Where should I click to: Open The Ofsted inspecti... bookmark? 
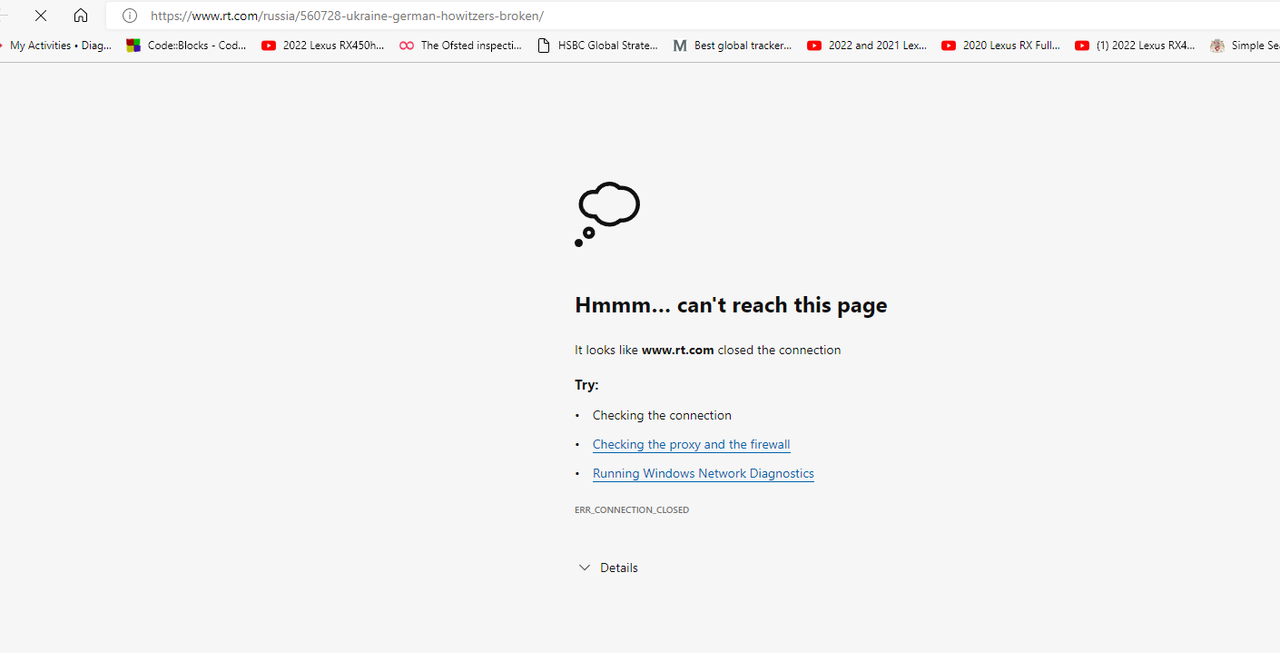pyautogui.click(x=460, y=45)
